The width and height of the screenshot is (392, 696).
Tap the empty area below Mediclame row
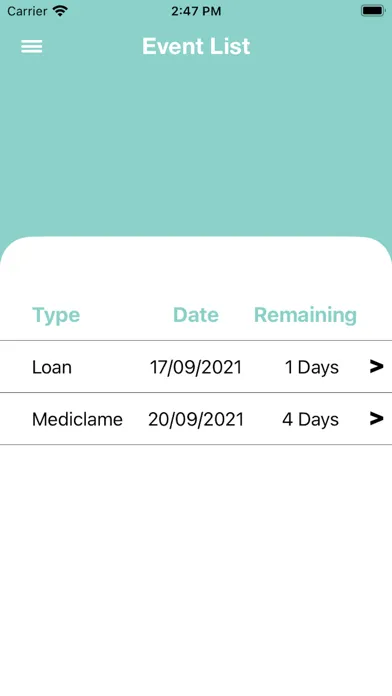coord(196,570)
